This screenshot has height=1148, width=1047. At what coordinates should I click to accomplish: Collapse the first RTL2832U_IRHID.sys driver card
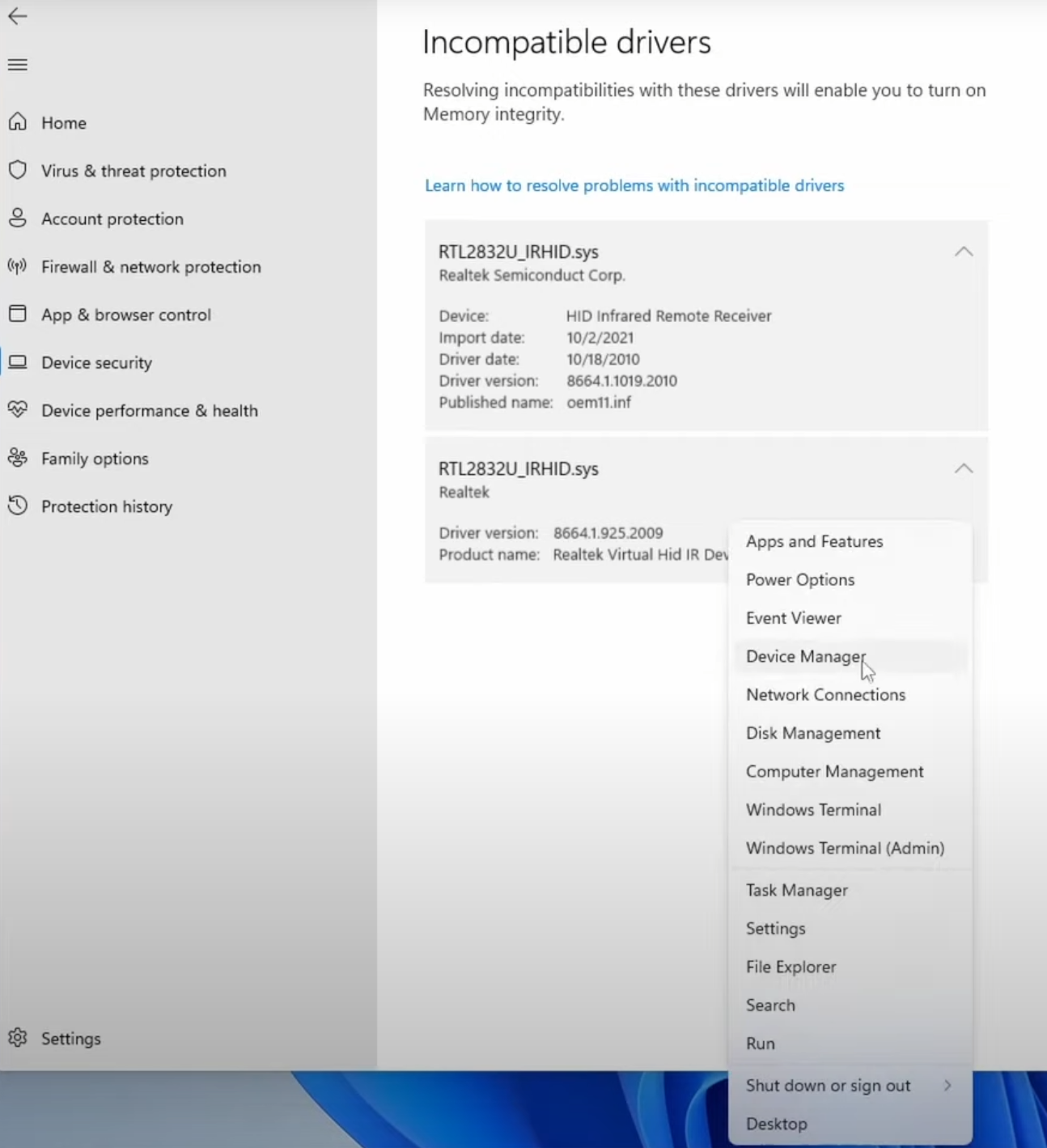pyautogui.click(x=964, y=252)
